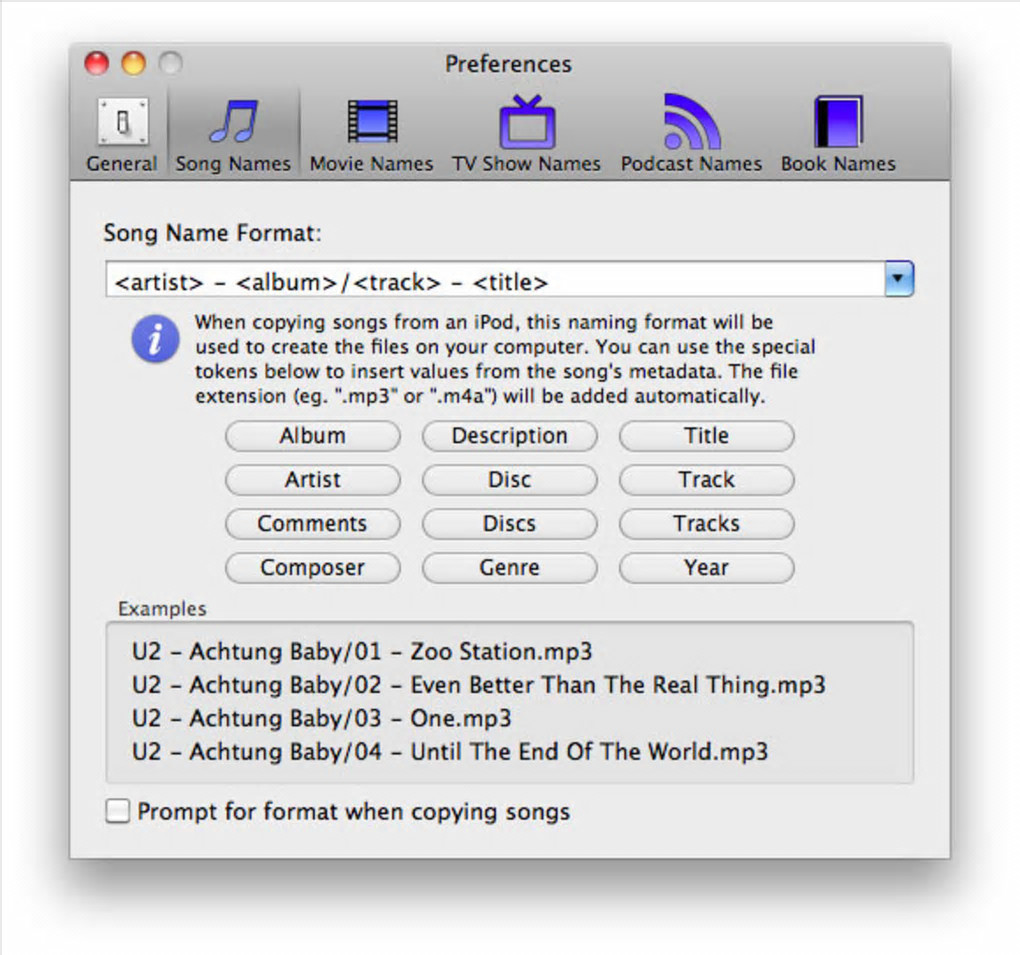Open the Podcast Names RSS icon
The image size is (1020, 955).
[691, 121]
